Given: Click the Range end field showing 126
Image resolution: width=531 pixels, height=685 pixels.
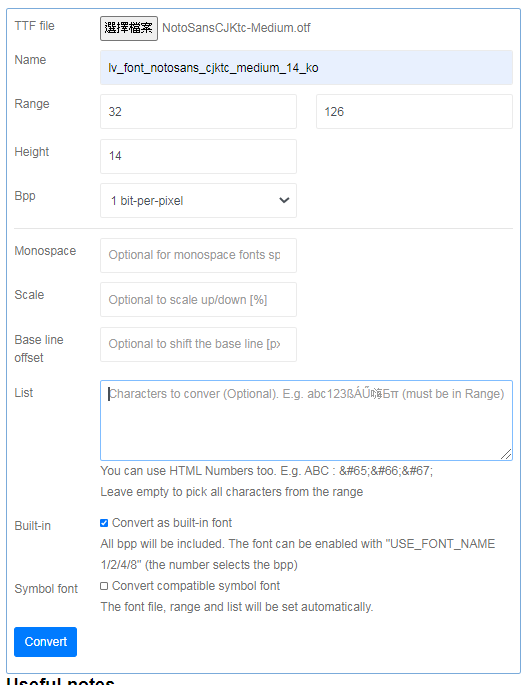Looking at the screenshot, I should [x=414, y=111].
